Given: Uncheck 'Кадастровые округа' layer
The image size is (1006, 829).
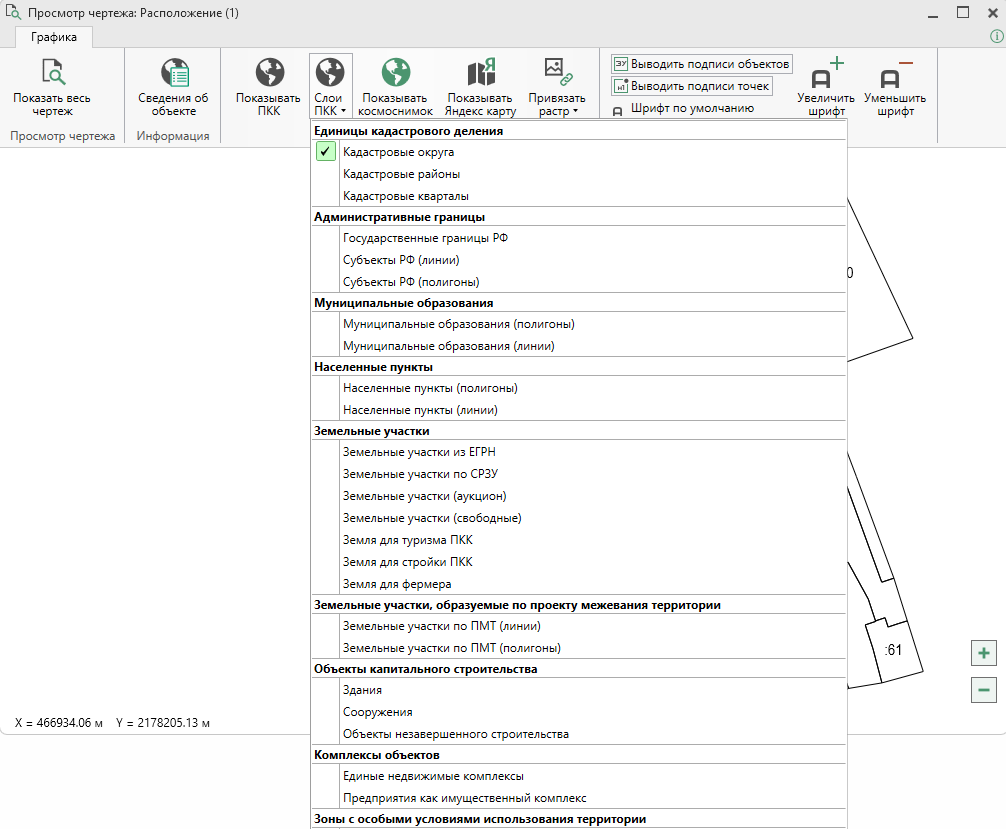Looking at the screenshot, I should pos(326,152).
